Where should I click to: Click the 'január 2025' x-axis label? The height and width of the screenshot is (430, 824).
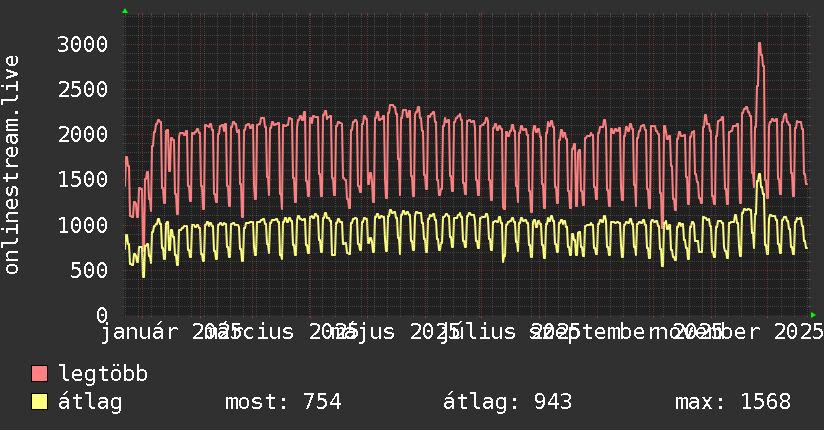coord(171,332)
